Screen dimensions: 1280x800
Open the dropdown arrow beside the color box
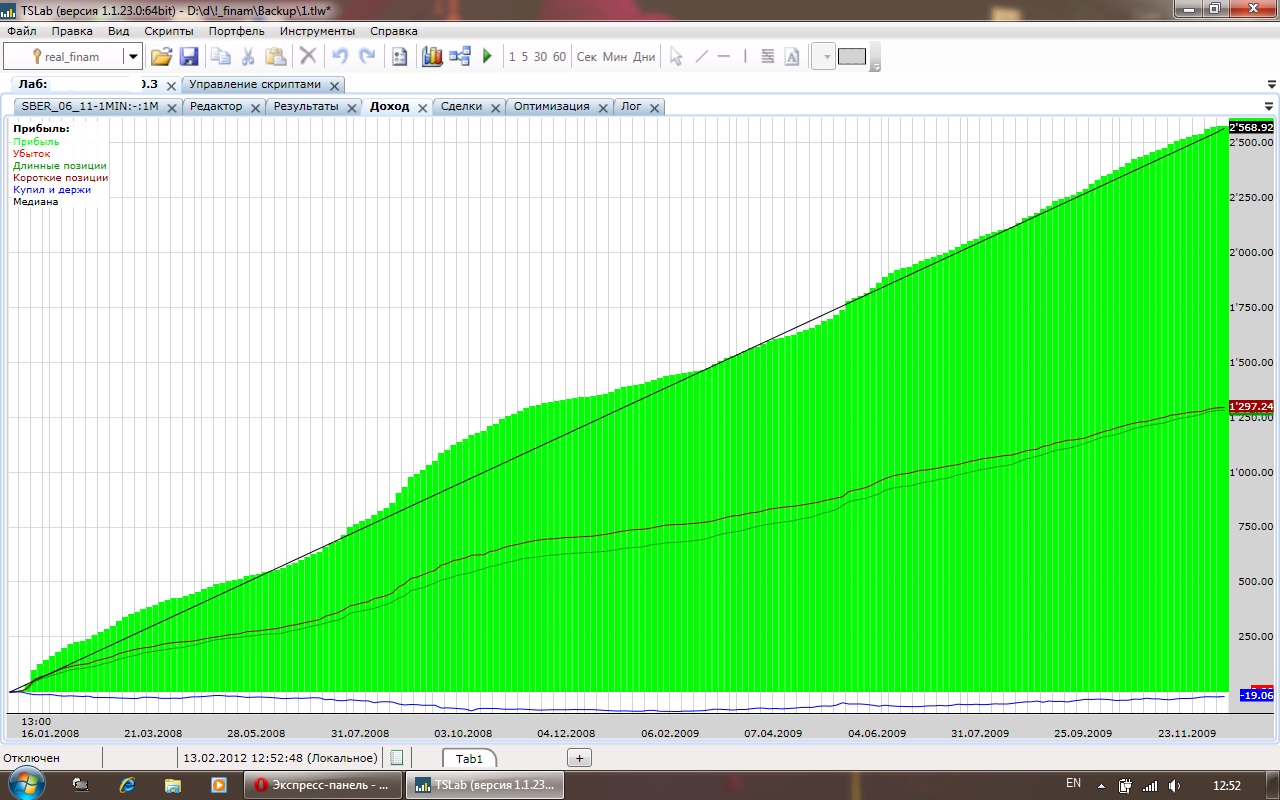(x=824, y=57)
